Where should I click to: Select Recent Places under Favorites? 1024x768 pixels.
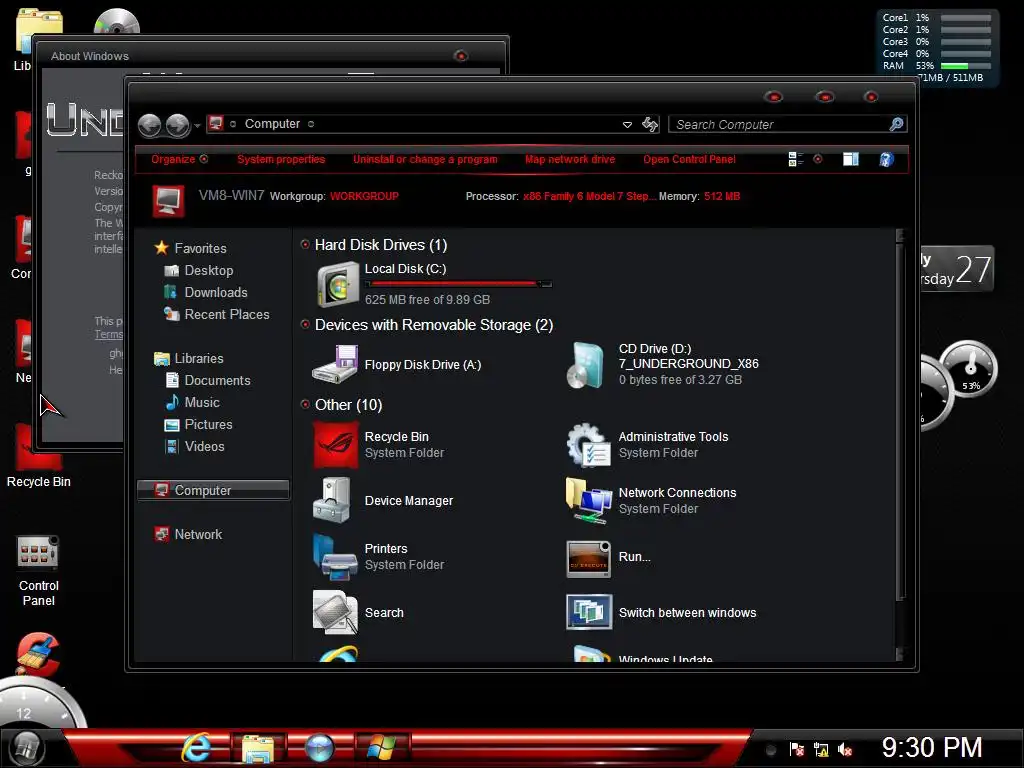216,315
